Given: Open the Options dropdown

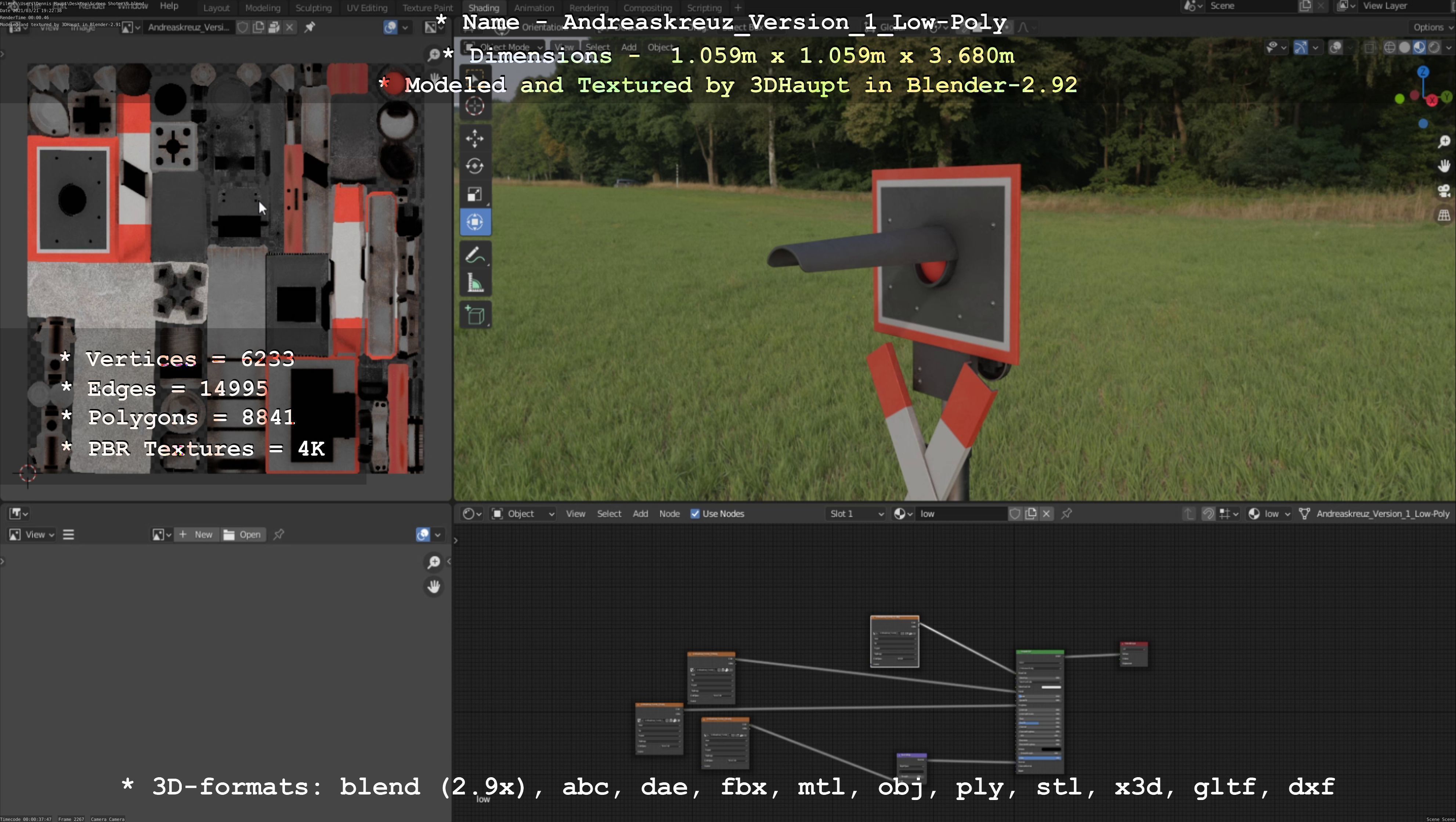Looking at the screenshot, I should coord(1432,27).
